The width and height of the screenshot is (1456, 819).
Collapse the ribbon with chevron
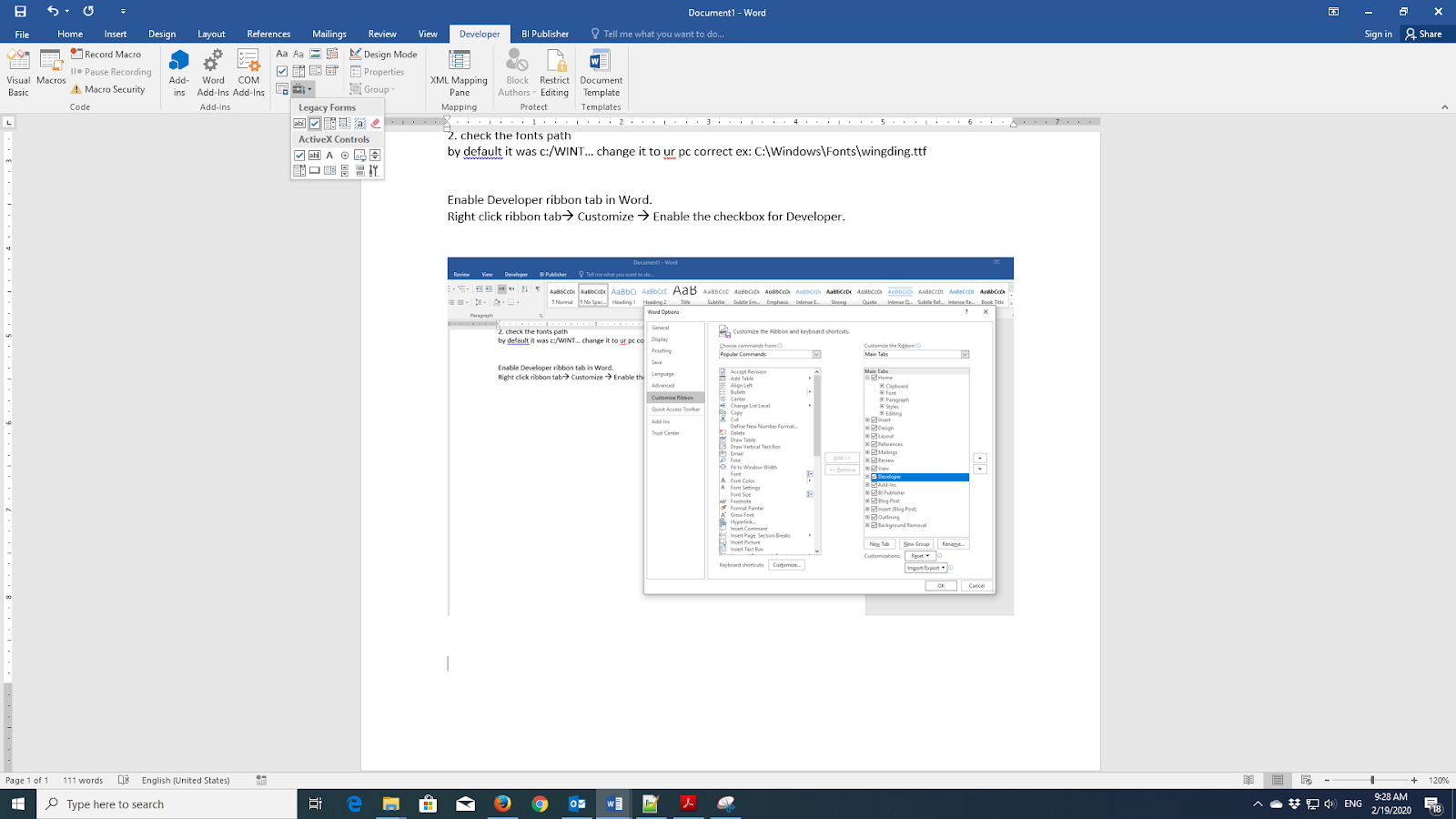tap(1445, 107)
